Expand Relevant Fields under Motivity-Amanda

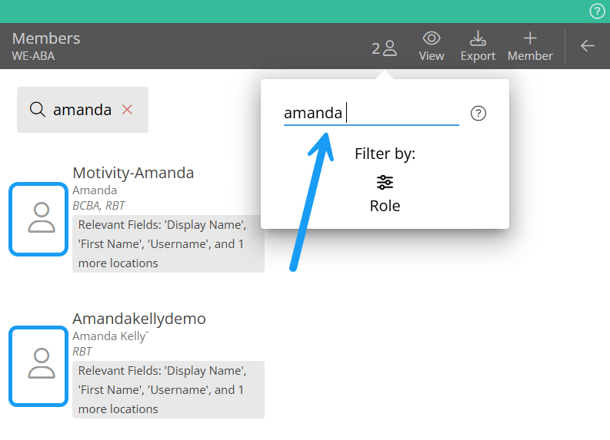point(168,244)
